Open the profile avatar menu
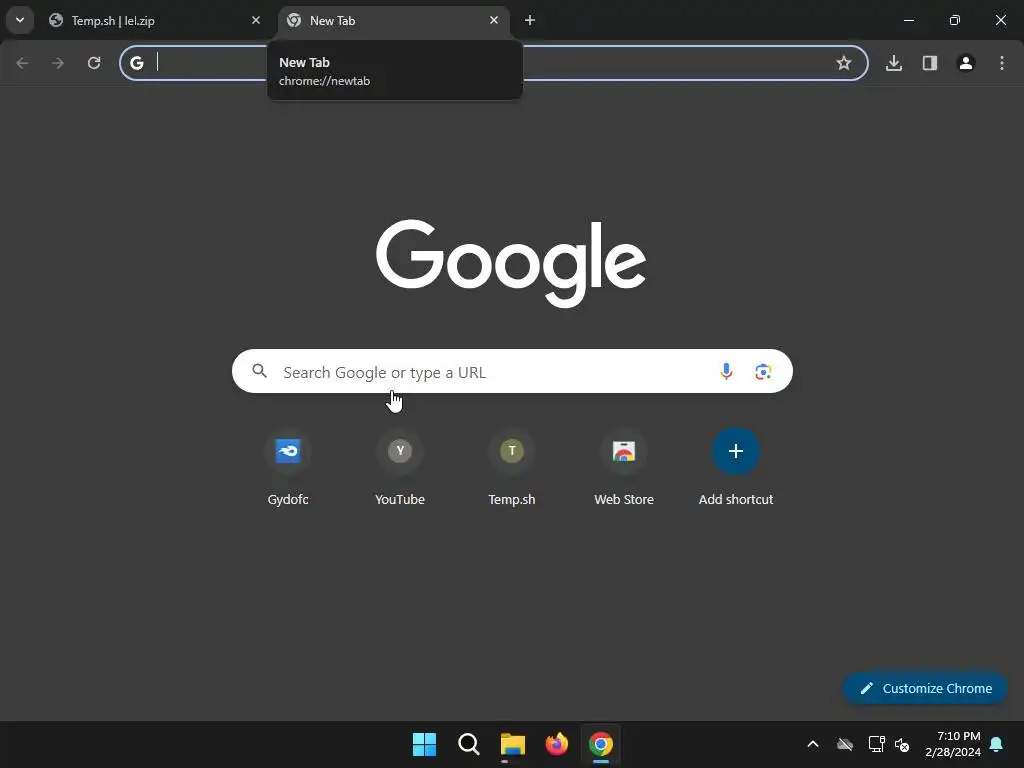 (x=966, y=63)
